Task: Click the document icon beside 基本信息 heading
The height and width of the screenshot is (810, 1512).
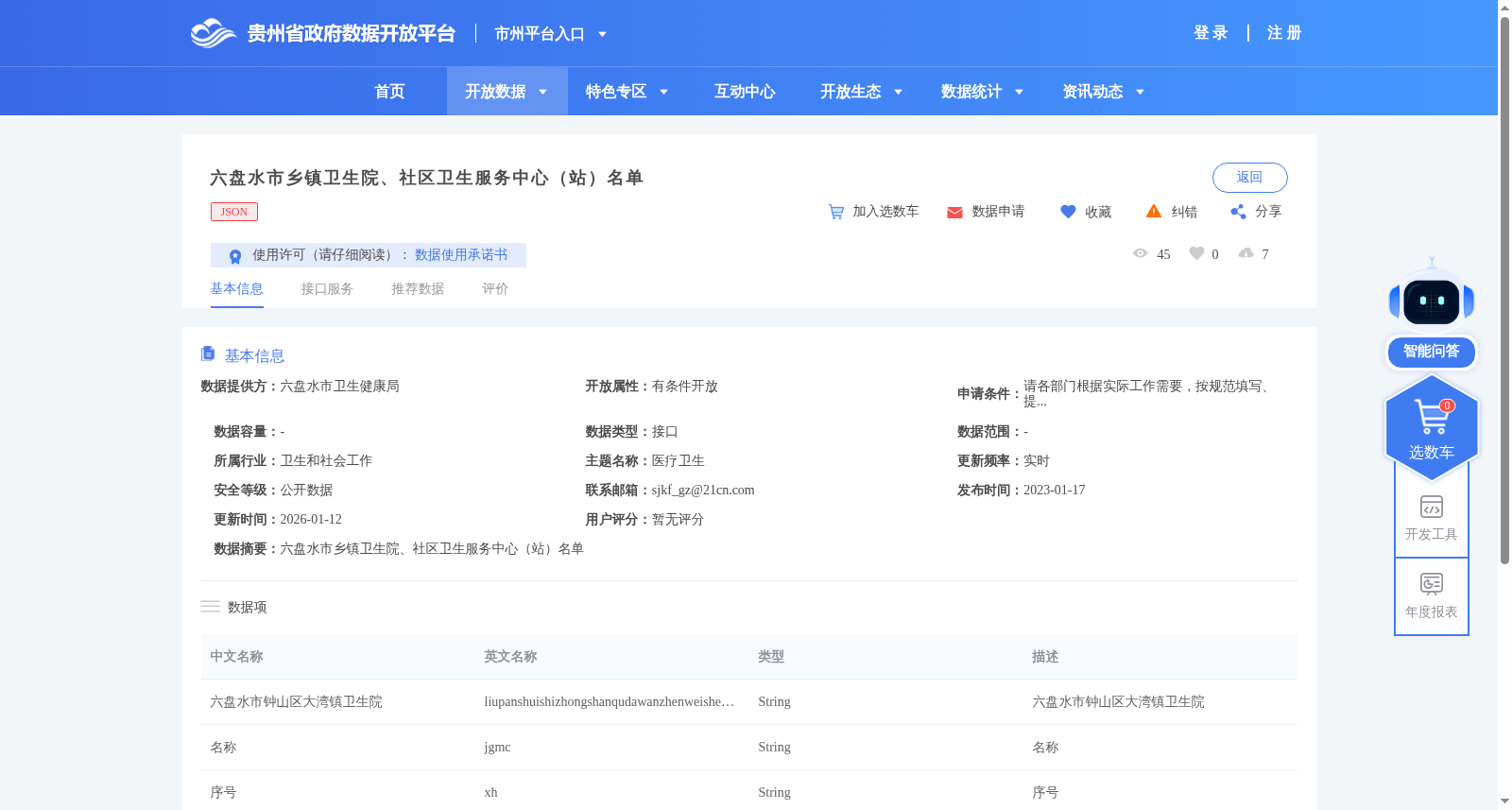Action: point(208,353)
